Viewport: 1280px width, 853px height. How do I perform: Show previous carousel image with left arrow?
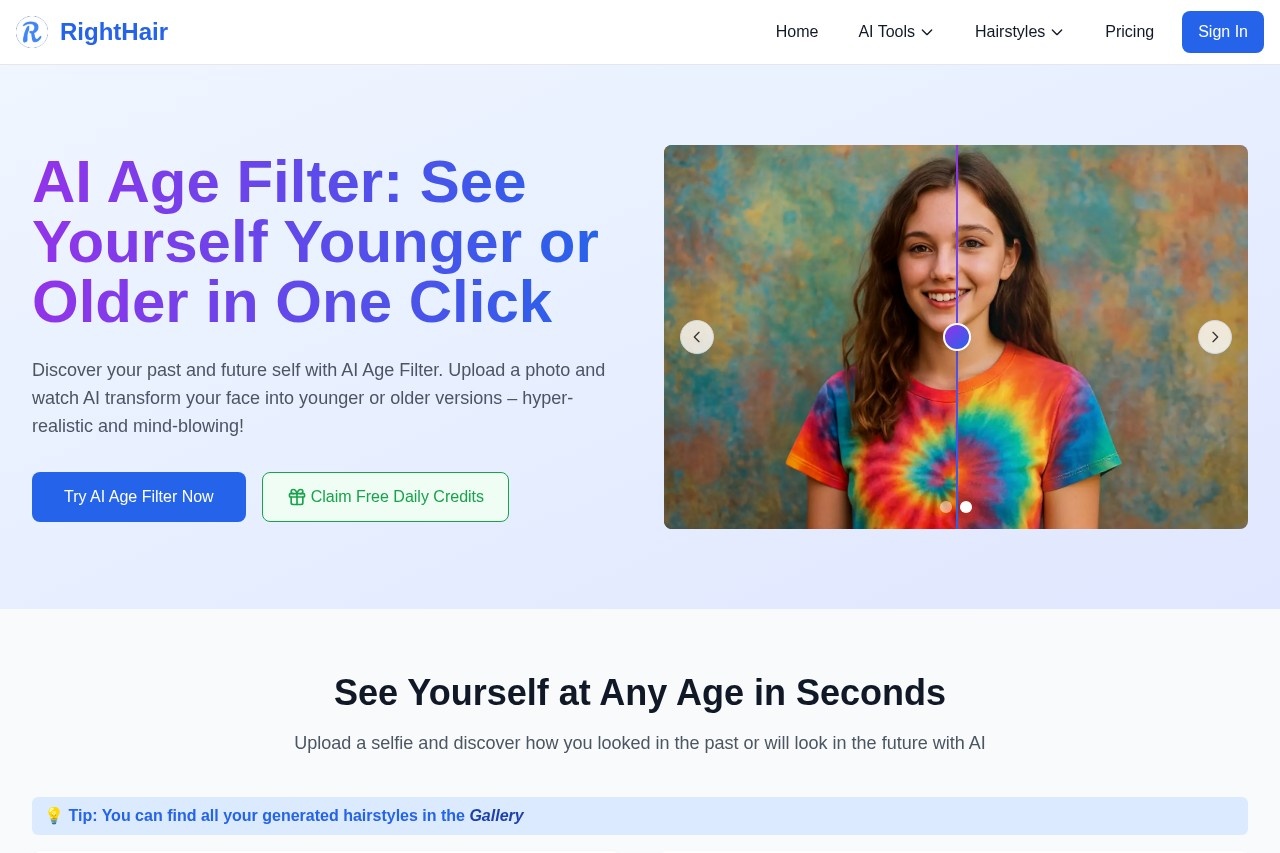697,337
